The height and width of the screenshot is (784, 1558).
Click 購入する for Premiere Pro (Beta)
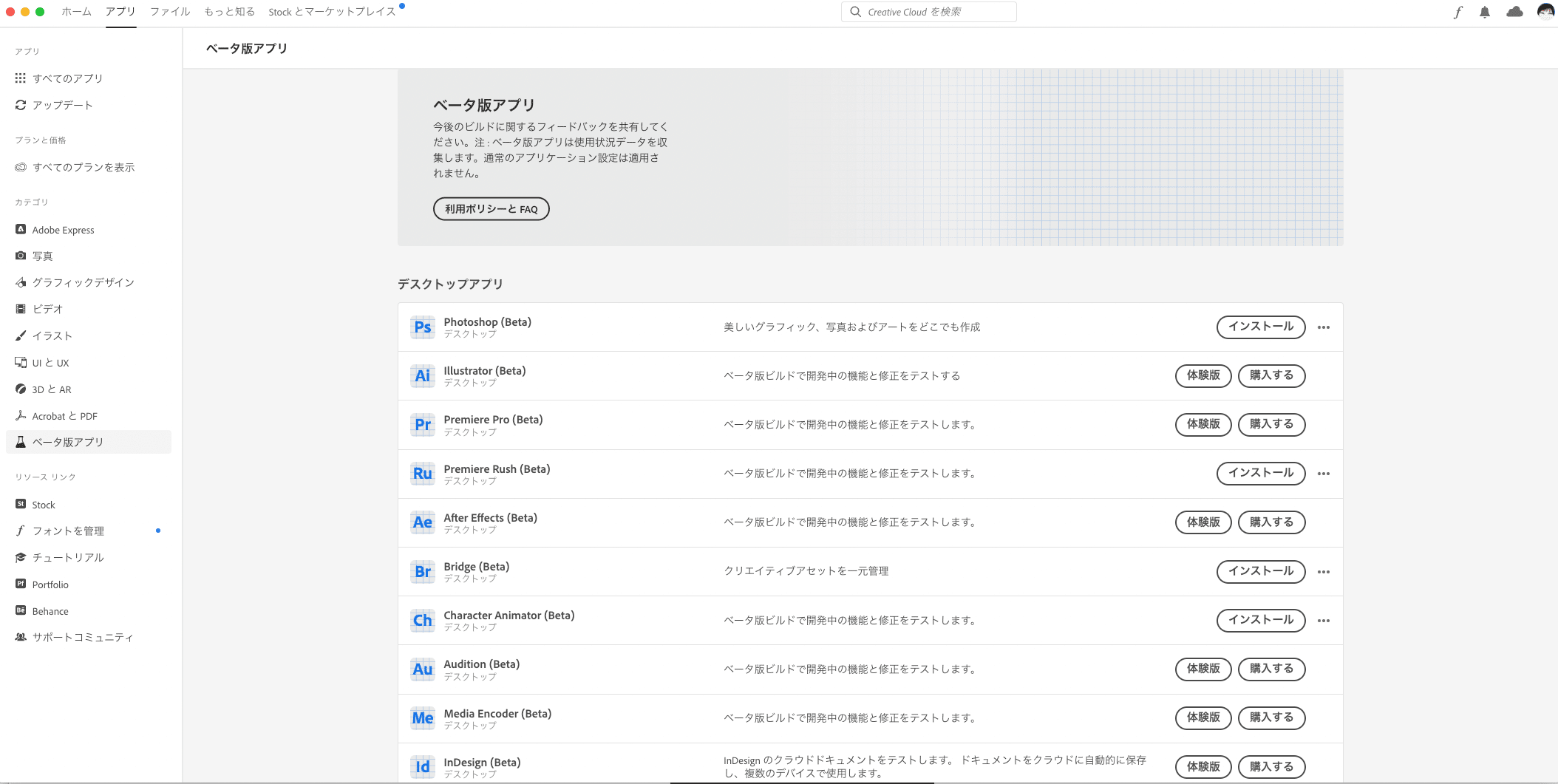point(1271,424)
